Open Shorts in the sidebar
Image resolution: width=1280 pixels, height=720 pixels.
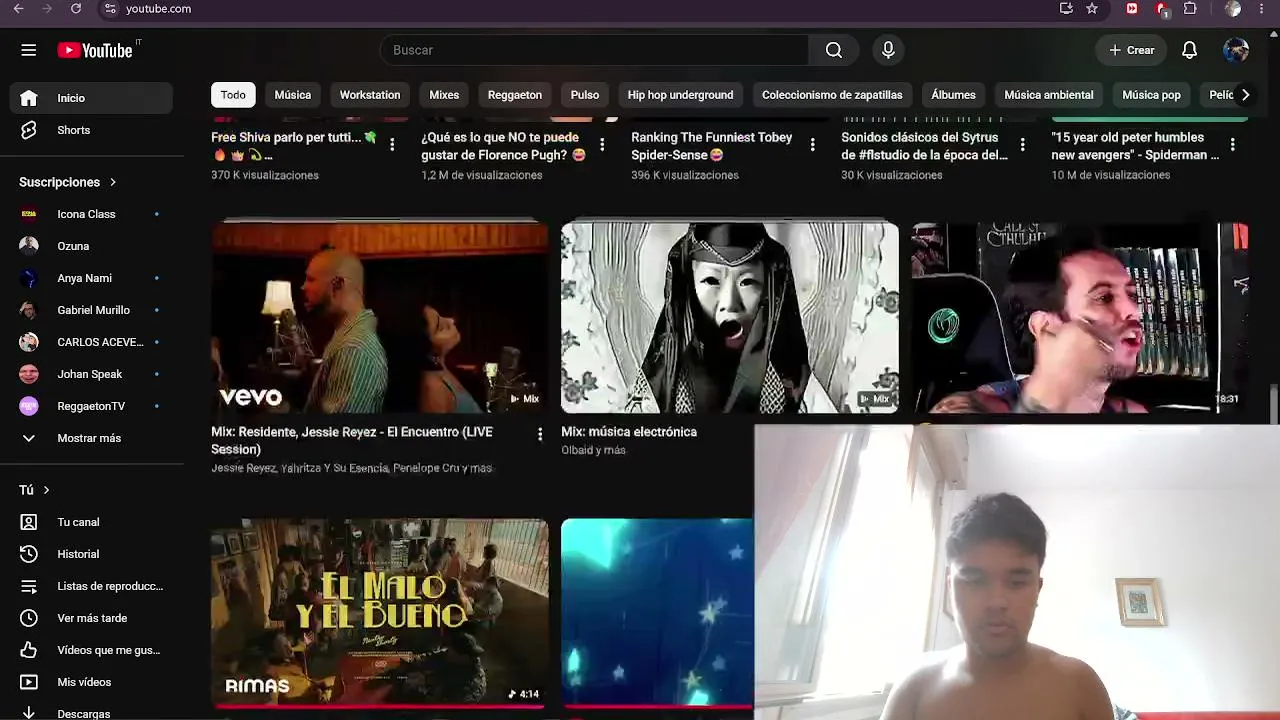91,130
